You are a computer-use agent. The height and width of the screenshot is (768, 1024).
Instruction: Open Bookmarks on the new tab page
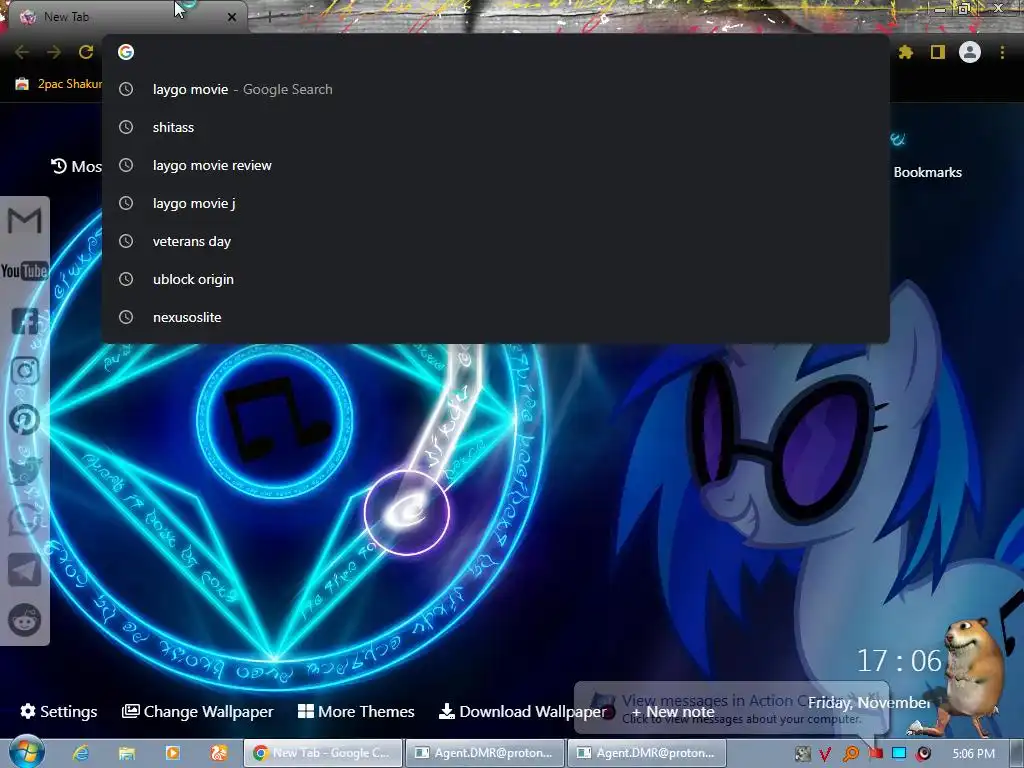point(927,172)
